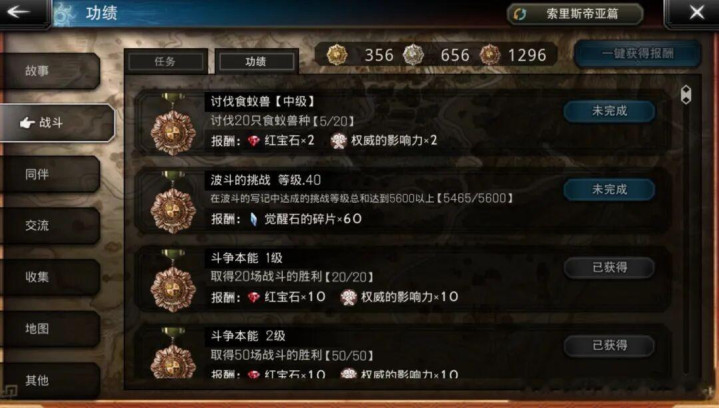Image resolution: width=719 pixels, height=408 pixels.
Task: Click the scrollbar up-down arrow handle
Action: click(x=686, y=94)
